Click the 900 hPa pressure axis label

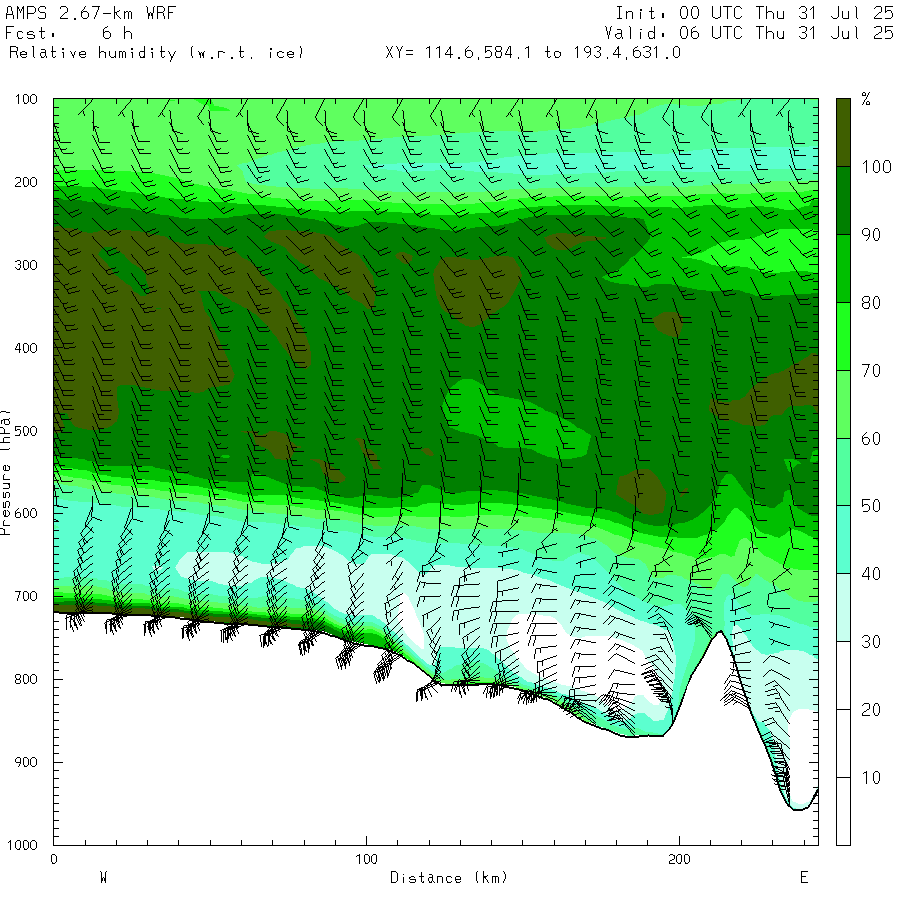coord(26,762)
